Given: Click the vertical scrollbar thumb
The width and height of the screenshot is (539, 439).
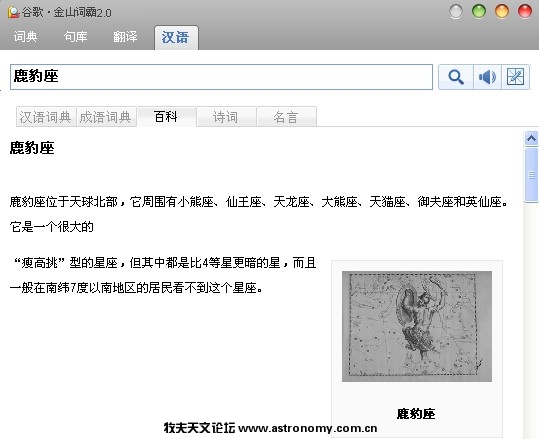Looking at the screenshot, I should (x=531, y=175).
